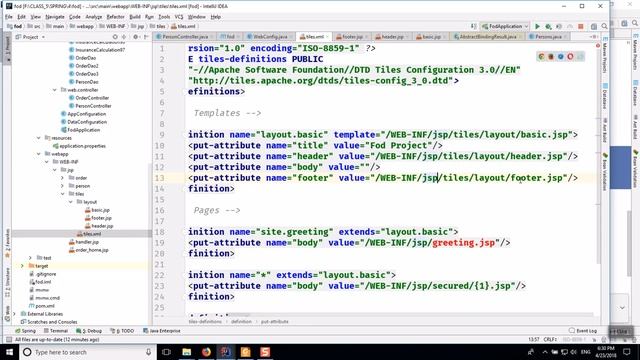Open Project view selector dropdown
Screen dimensions: 640x360
click(31, 37)
